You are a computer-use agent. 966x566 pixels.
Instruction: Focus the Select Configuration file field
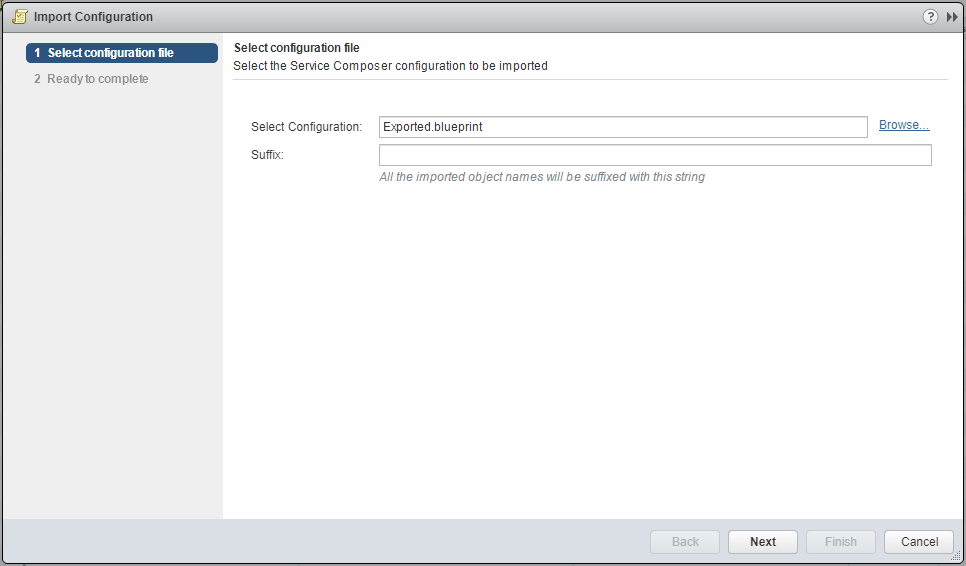[622, 127]
